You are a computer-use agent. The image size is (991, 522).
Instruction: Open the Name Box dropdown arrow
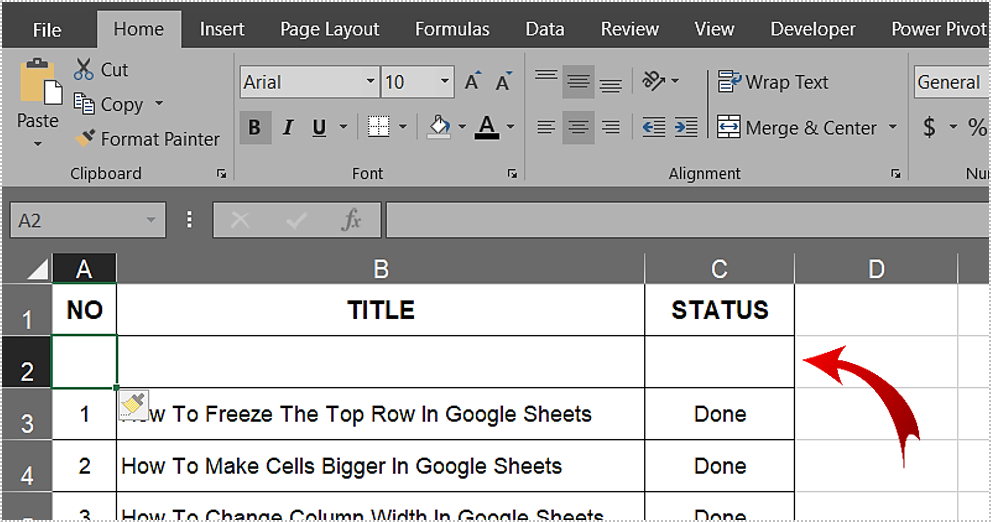pyautogui.click(x=151, y=220)
